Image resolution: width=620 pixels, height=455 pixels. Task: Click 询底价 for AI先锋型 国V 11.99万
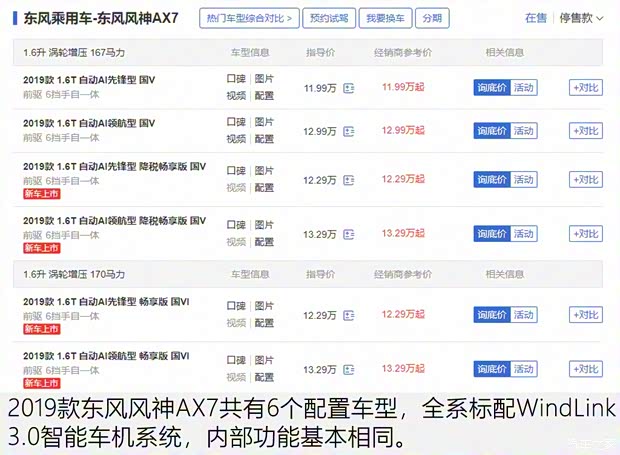[492, 88]
